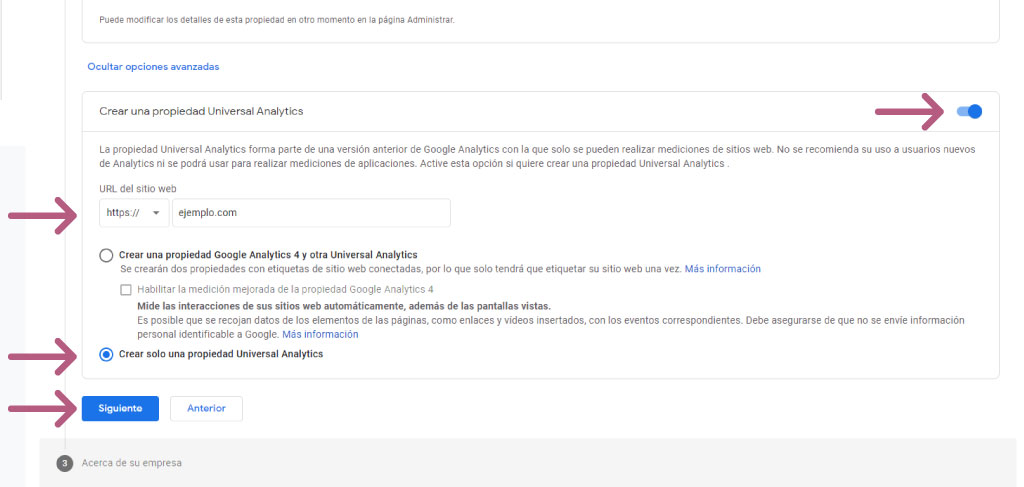Click 'Mide las interacciones de sus sitios web' text
This screenshot has height=487, width=1024.
[344, 306]
